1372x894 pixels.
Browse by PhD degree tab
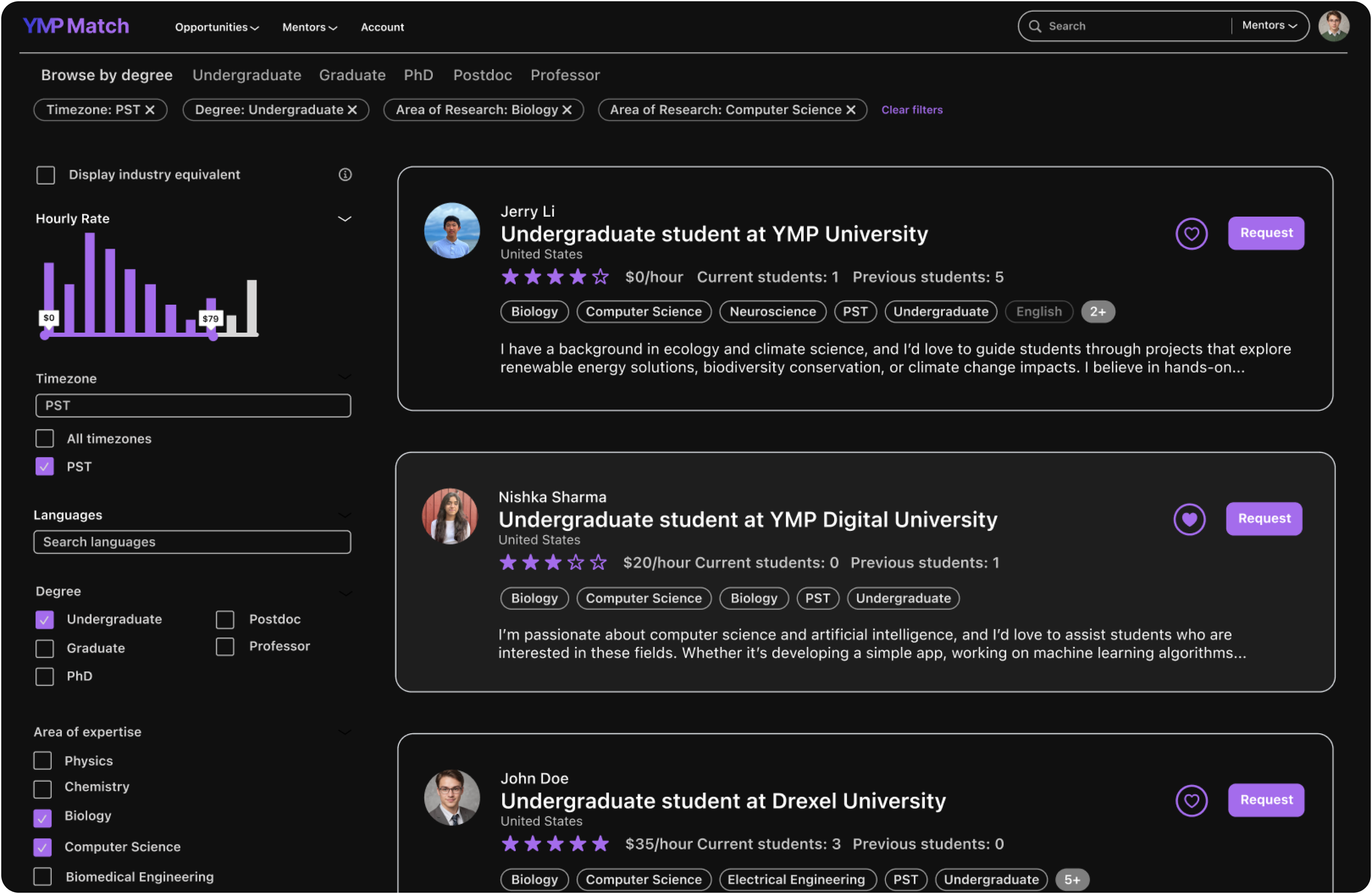[418, 75]
